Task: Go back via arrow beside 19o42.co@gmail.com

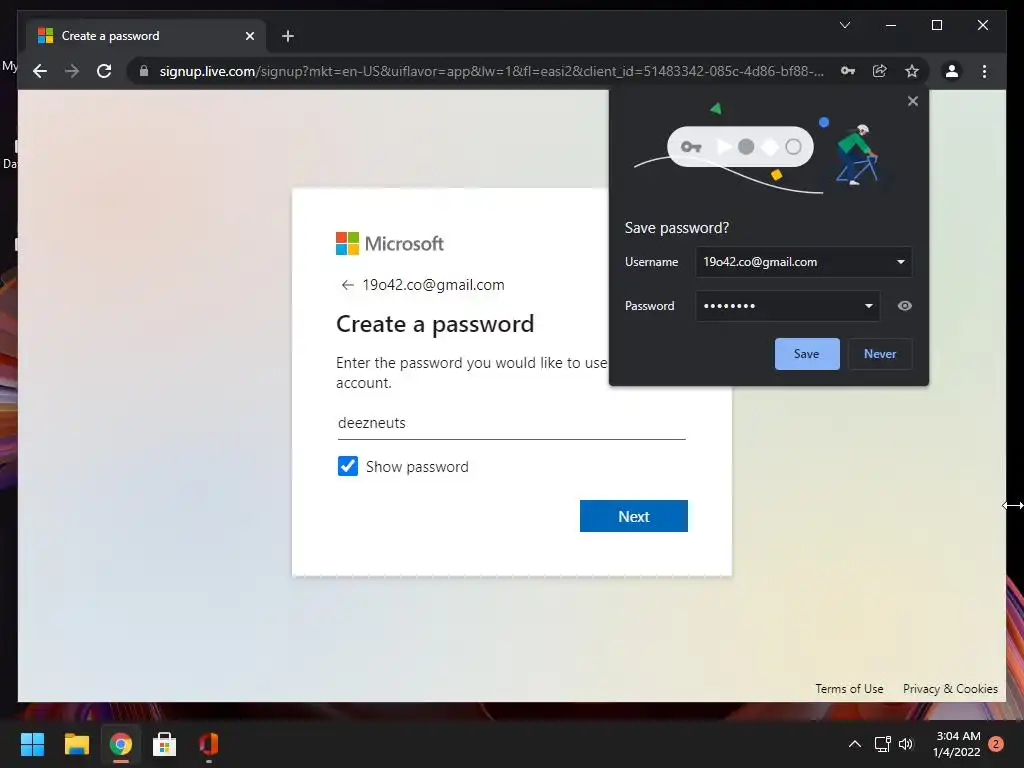Action: pyautogui.click(x=347, y=285)
